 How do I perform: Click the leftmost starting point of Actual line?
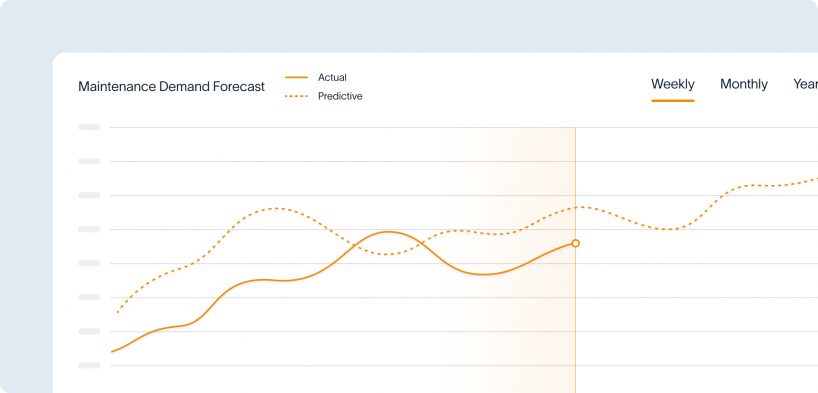point(112,352)
